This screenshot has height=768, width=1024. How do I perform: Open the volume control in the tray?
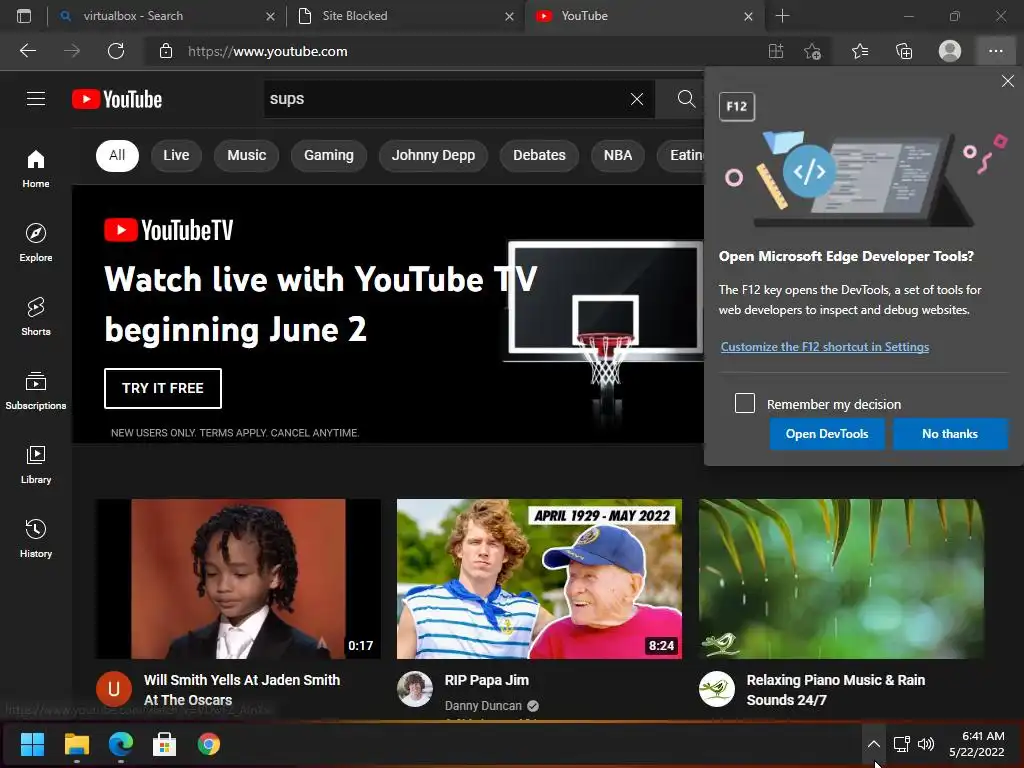coord(925,744)
